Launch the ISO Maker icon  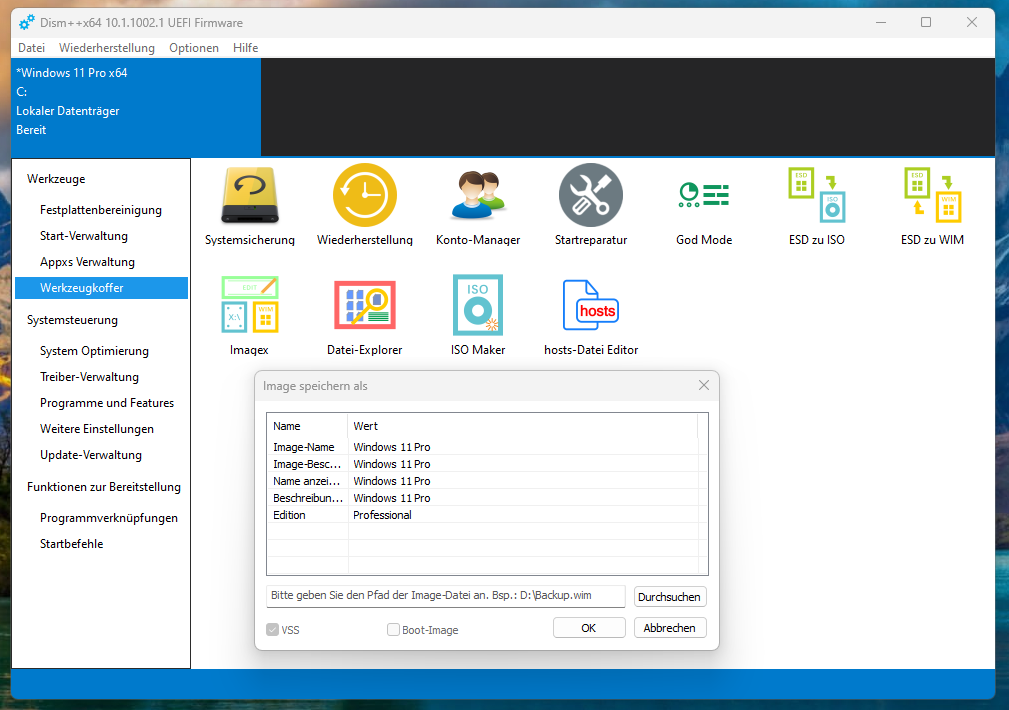[x=478, y=304]
